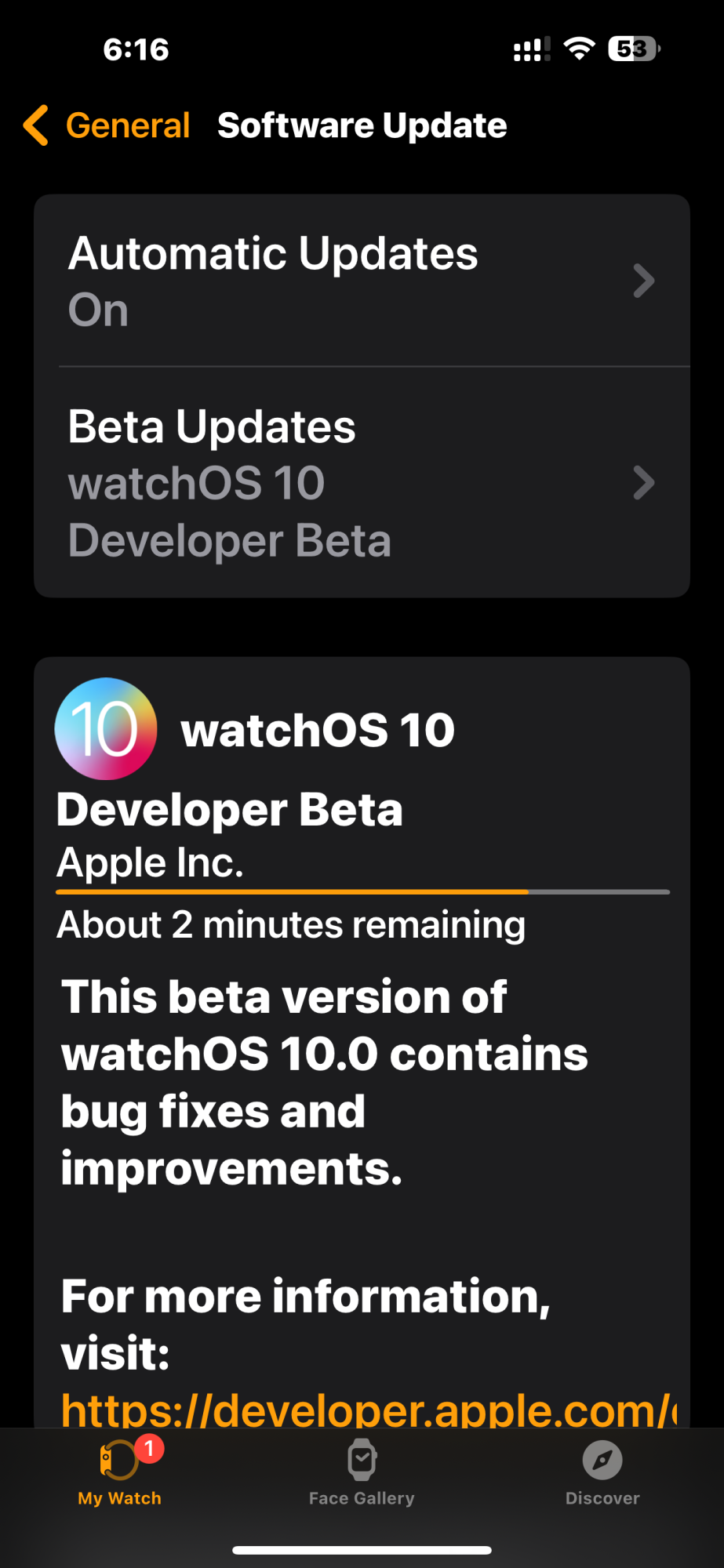The height and width of the screenshot is (1568, 724).
Task: Open Automatic Updates settings row
Action: pos(362,281)
